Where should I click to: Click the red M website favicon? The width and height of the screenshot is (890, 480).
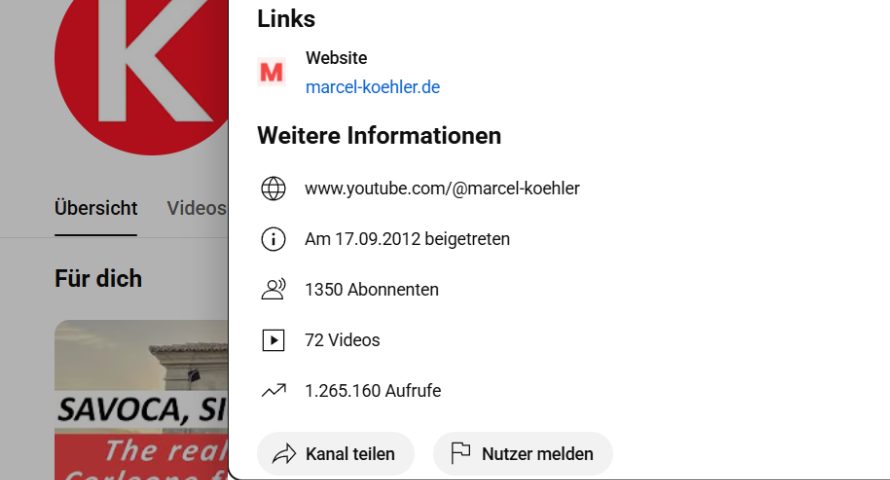(271, 72)
